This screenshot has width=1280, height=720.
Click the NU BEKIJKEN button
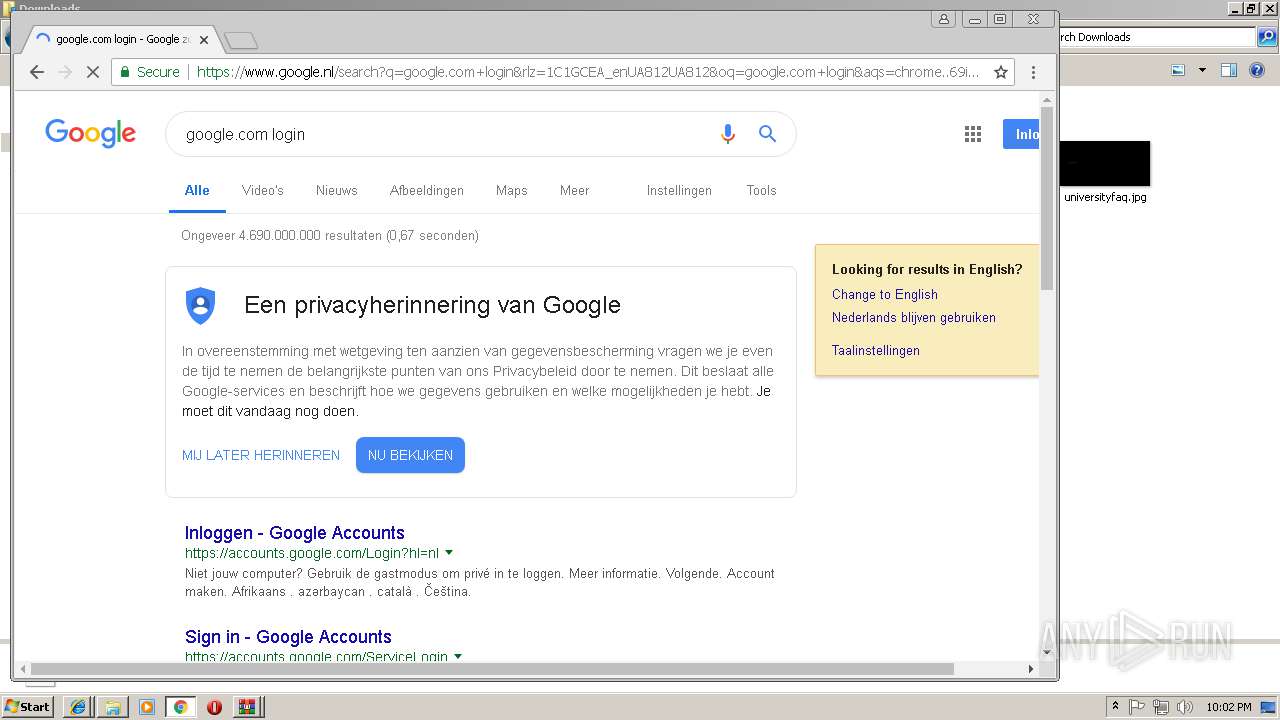click(x=410, y=455)
